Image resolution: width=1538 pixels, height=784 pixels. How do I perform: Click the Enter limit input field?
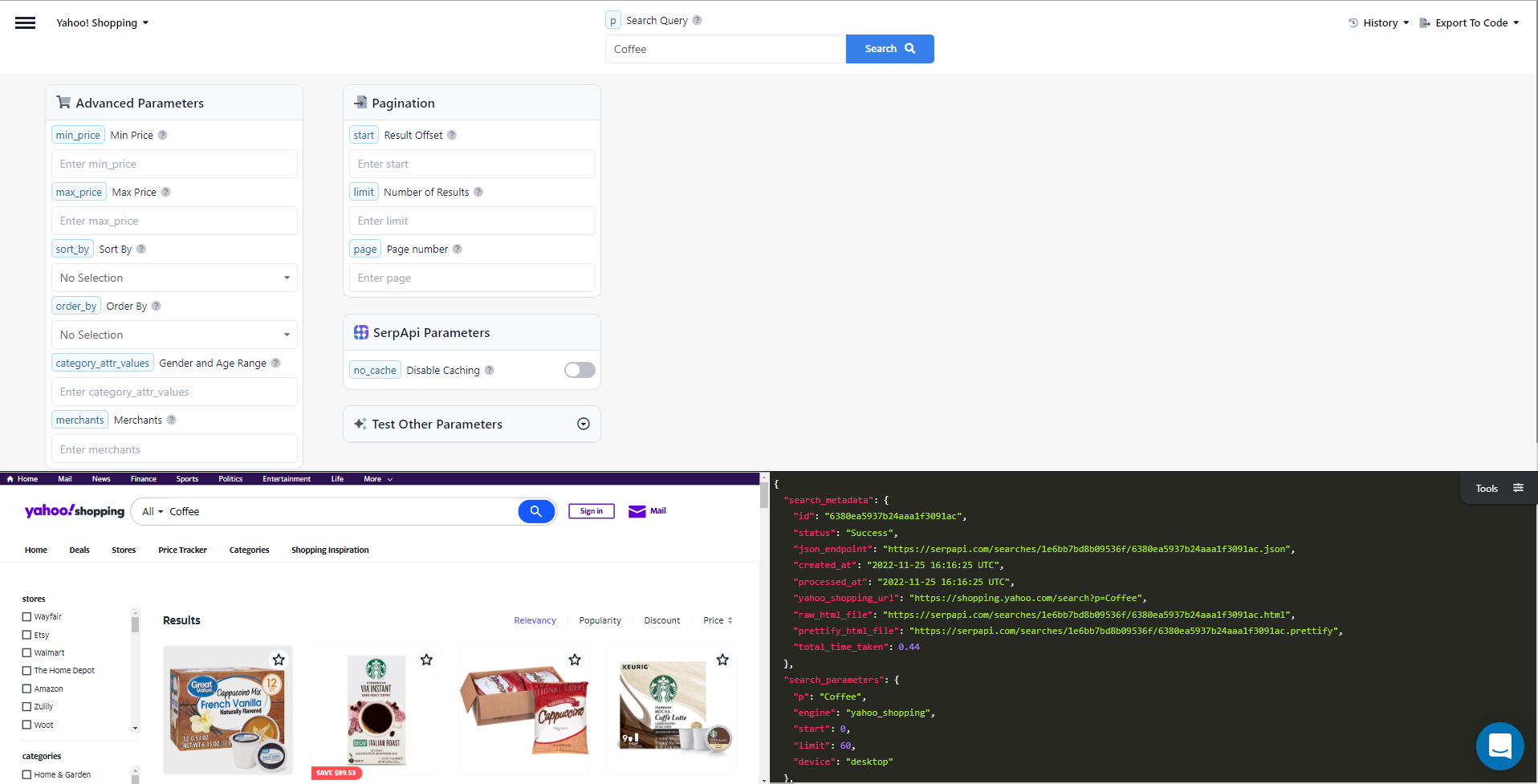(472, 221)
